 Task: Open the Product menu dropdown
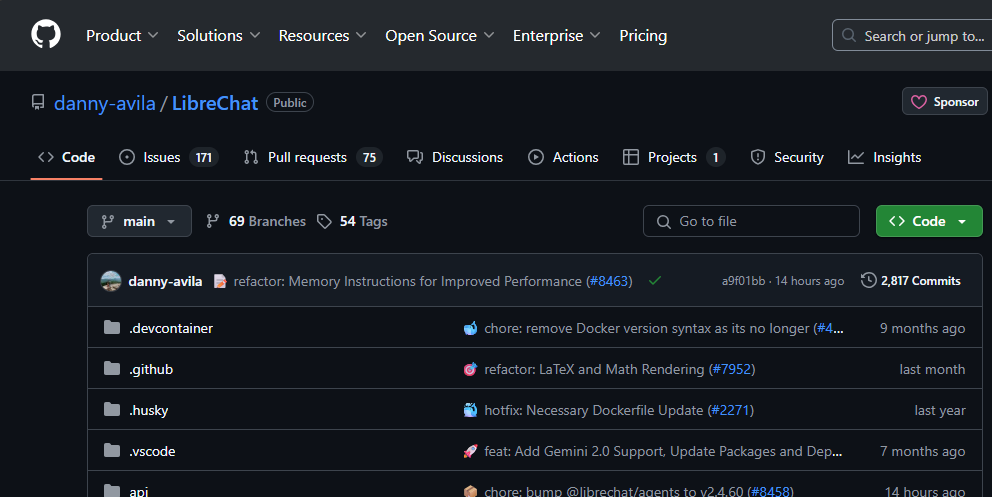point(121,35)
